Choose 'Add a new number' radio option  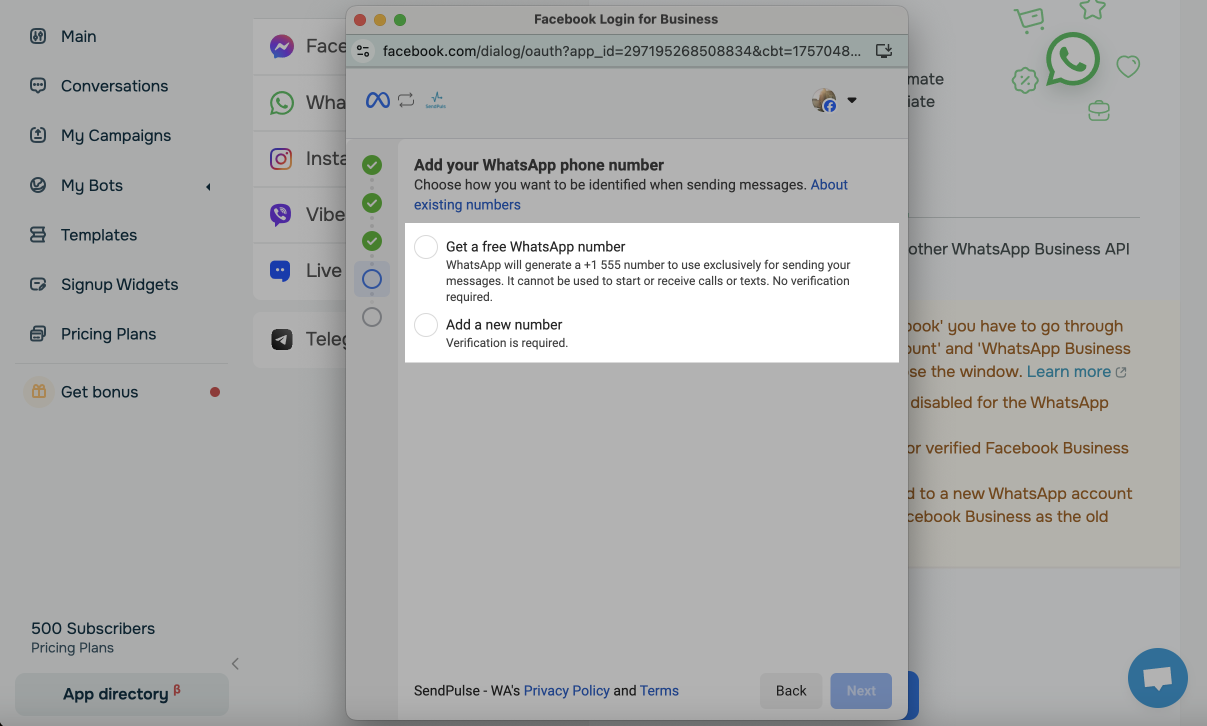pyautogui.click(x=426, y=325)
